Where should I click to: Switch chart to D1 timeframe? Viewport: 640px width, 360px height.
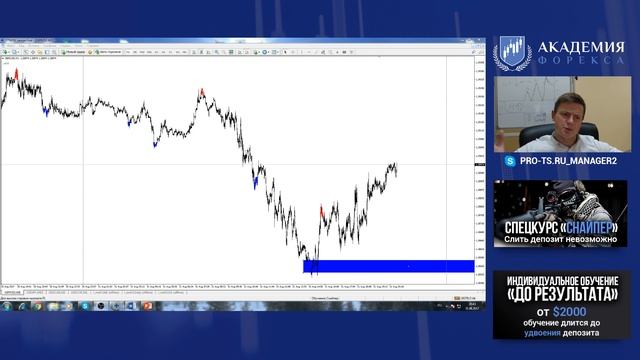(170, 52)
